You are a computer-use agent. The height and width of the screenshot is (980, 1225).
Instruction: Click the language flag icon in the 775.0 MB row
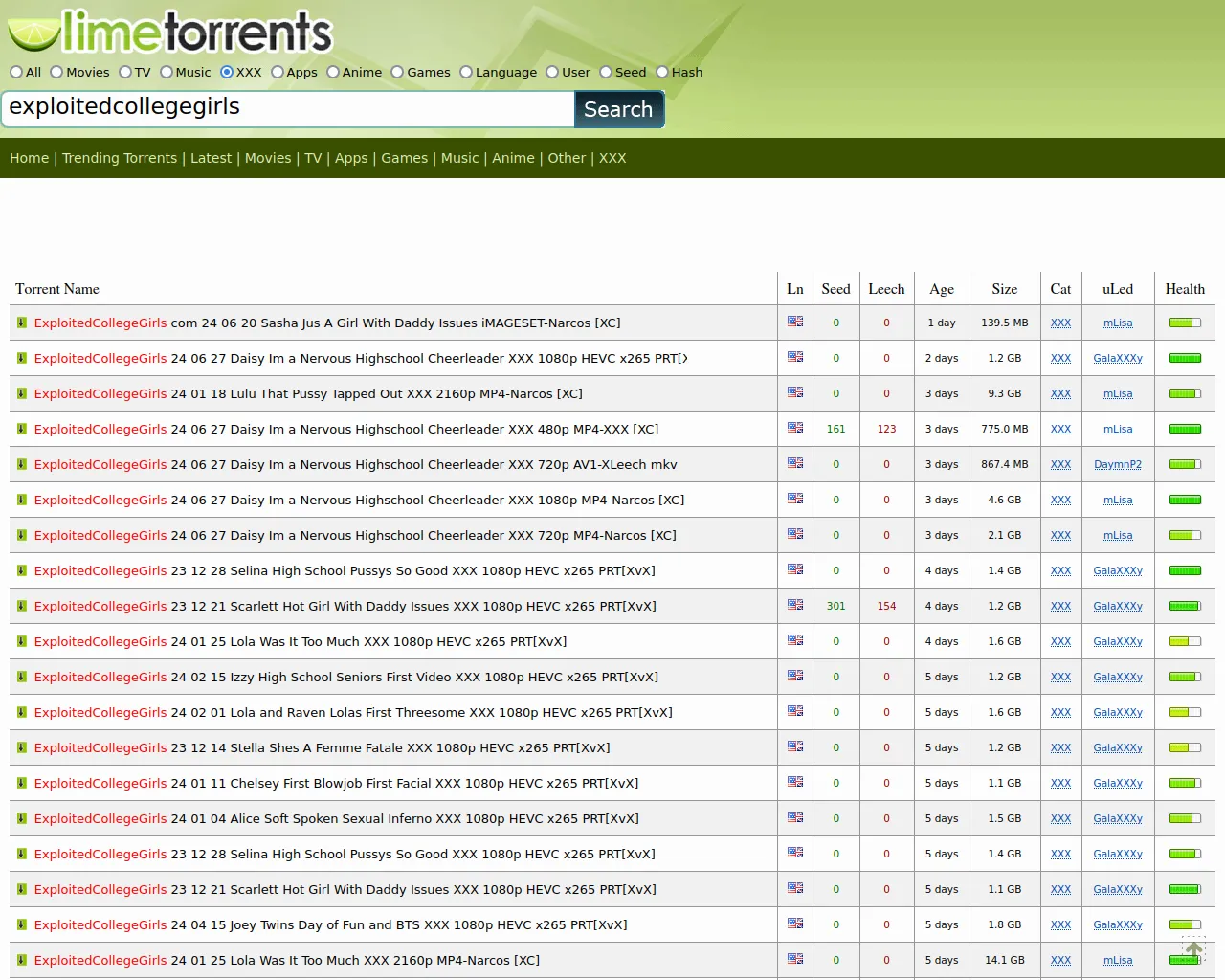click(795, 428)
